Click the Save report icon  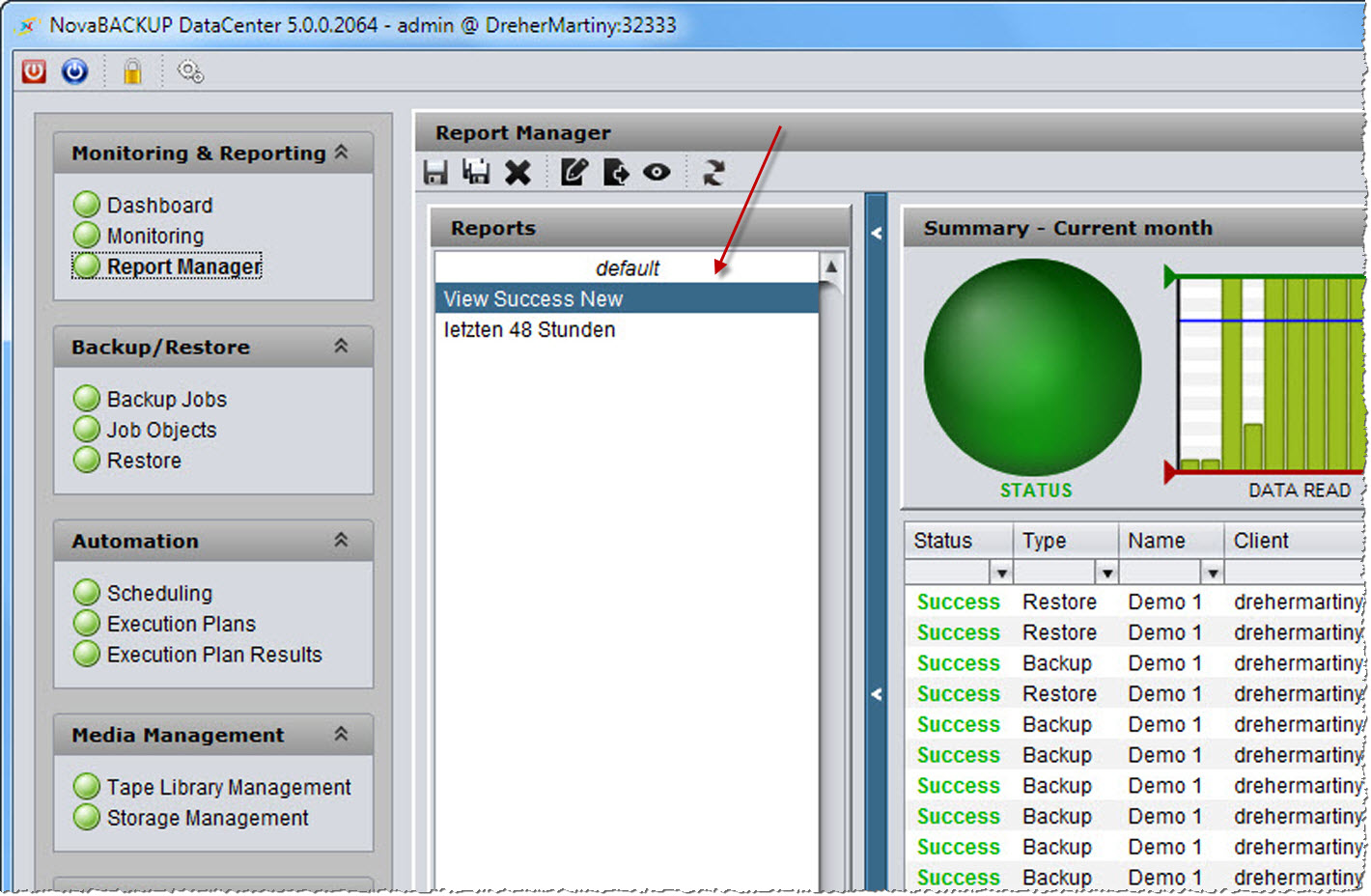435,173
